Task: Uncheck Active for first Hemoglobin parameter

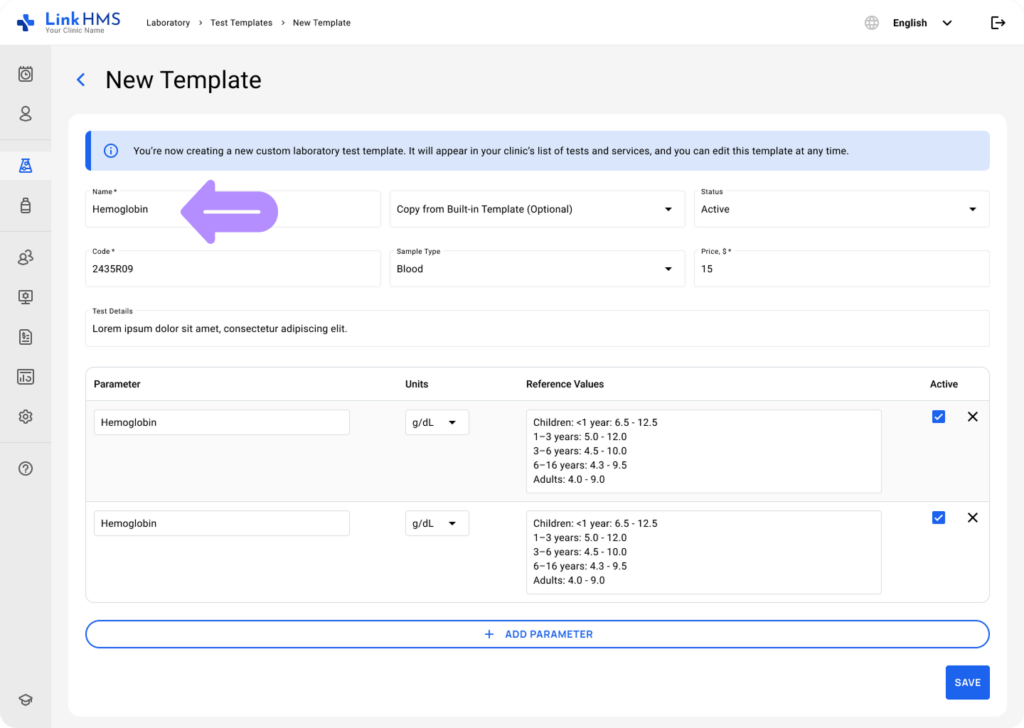Action: 938,417
